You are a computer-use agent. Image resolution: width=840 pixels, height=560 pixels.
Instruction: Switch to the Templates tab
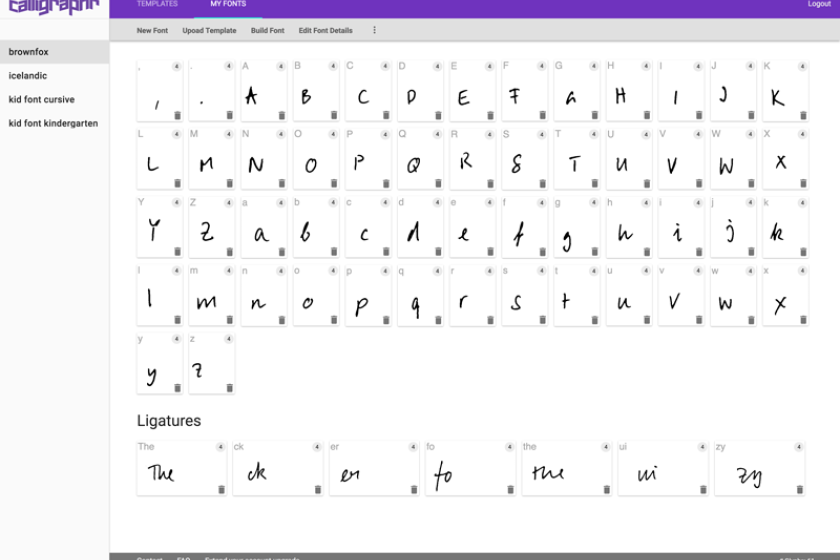(x=157, y=4)
